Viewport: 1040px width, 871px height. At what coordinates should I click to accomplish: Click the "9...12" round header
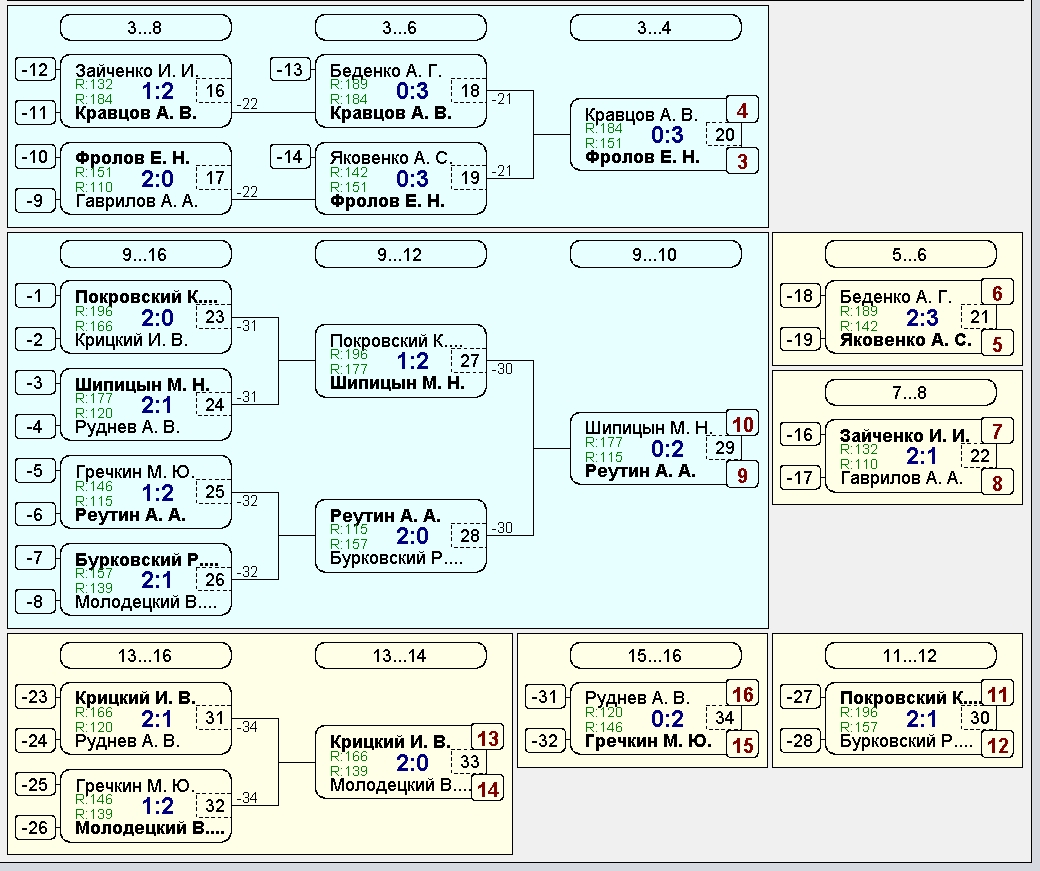(x=400, y=255)
